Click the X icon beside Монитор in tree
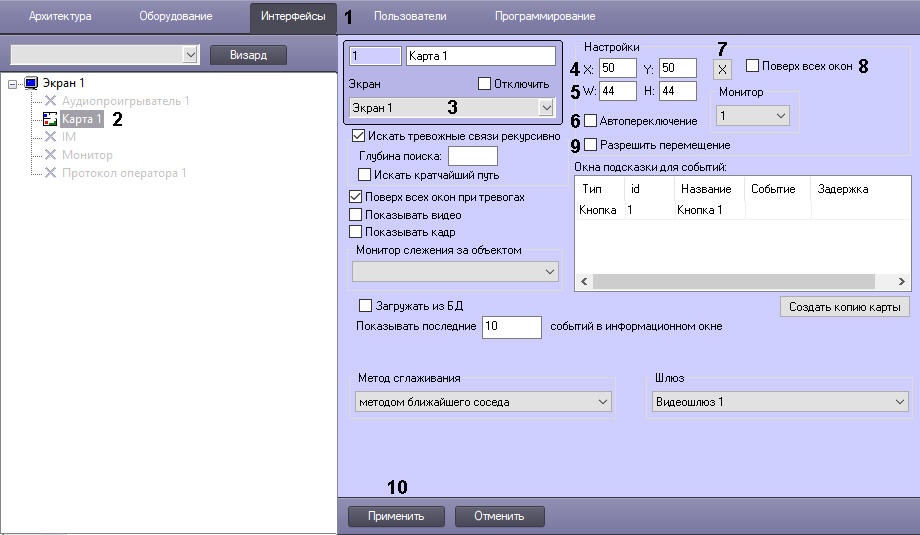The height and width of the screenshot is (535, 920). coord(50,155)
